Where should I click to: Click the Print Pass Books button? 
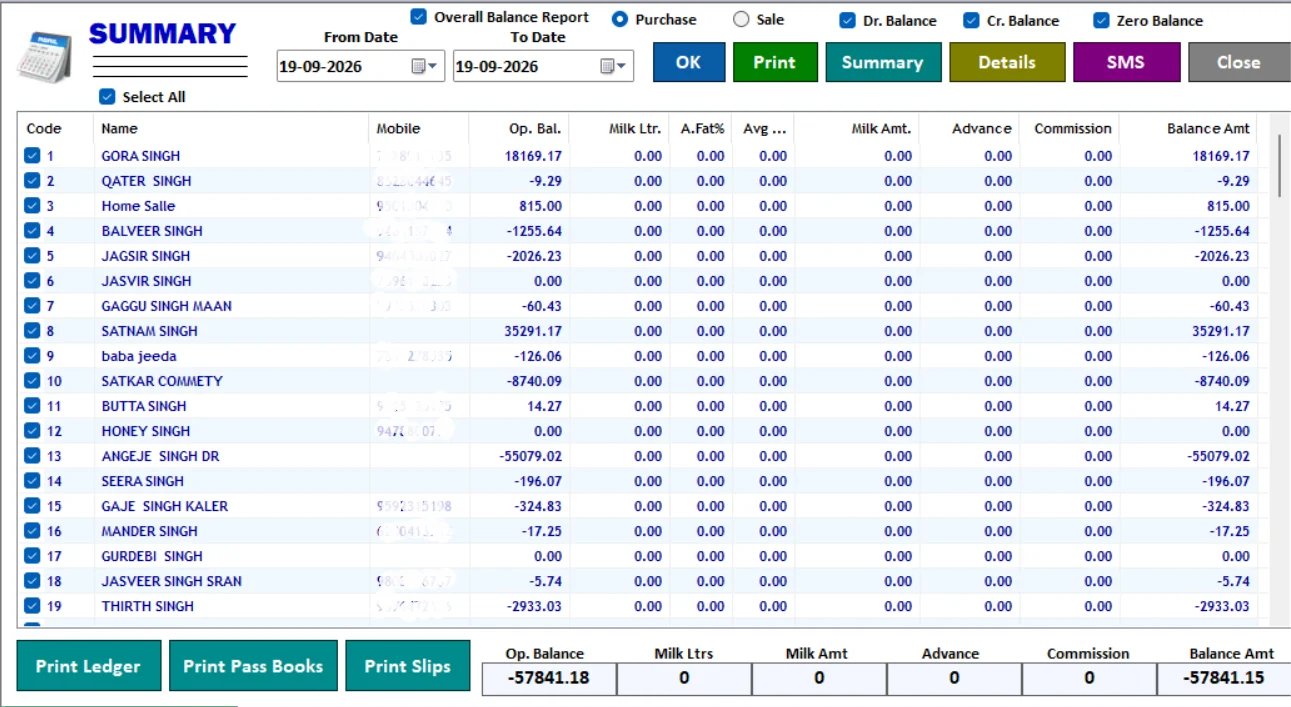coord(253,666)
